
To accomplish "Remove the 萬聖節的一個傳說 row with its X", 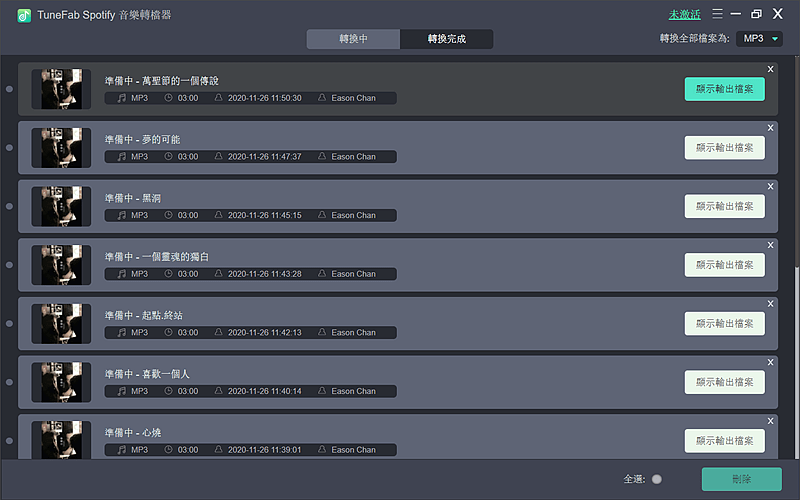I will tap(770, 69).
